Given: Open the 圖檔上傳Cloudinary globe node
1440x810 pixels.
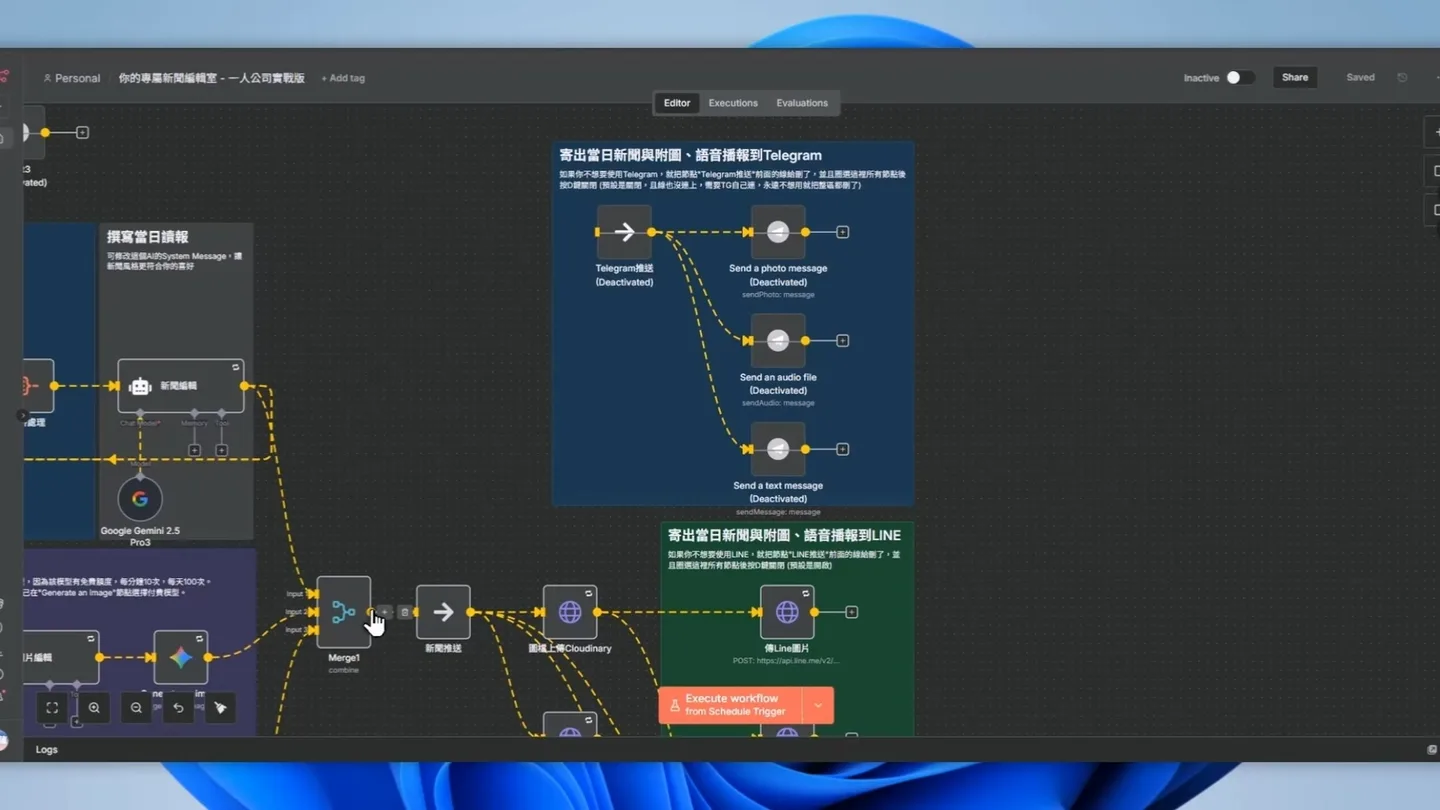Looking at the screenshot, I should coord(570,612).
